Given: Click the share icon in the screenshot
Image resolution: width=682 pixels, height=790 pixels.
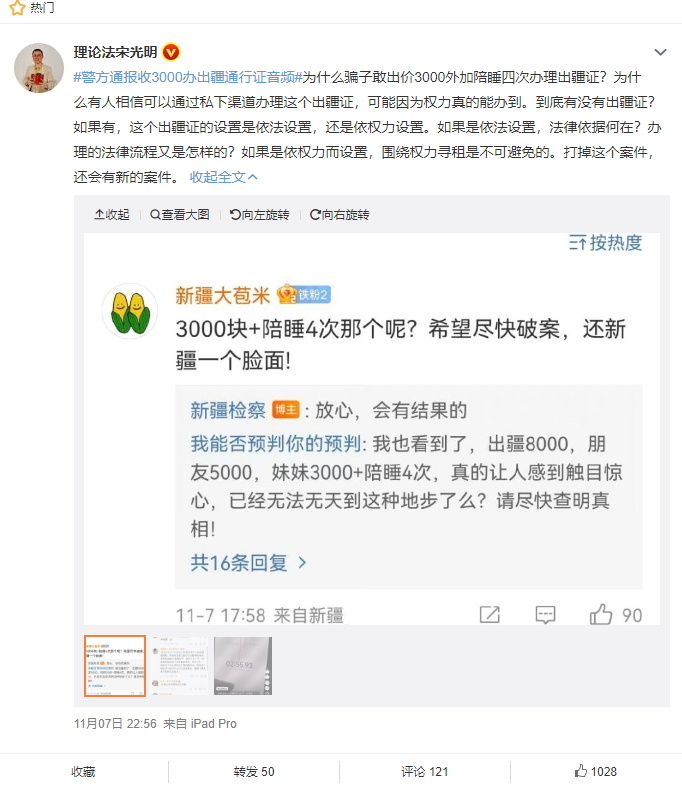Looking at the screenshot, I should (x=490, y=615).
